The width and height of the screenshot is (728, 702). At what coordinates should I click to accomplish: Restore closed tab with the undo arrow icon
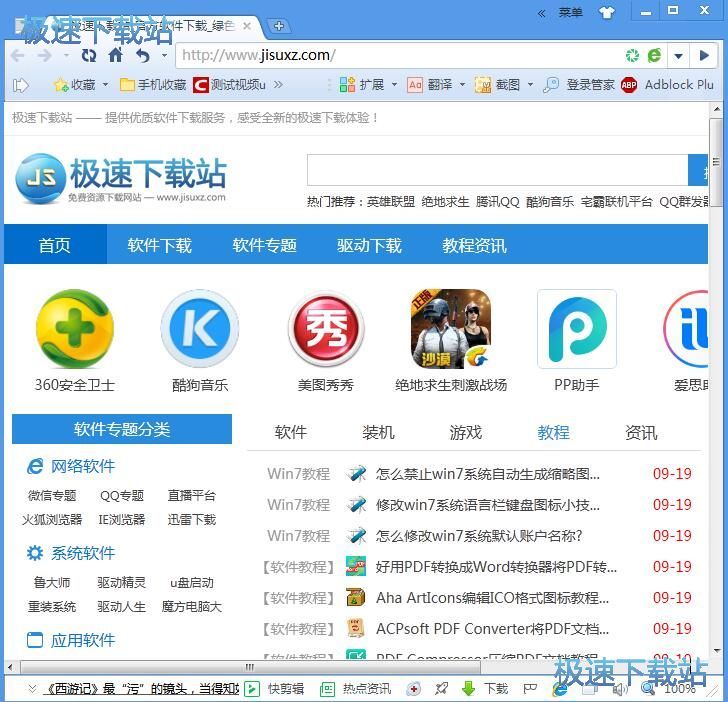click(143, 56)
